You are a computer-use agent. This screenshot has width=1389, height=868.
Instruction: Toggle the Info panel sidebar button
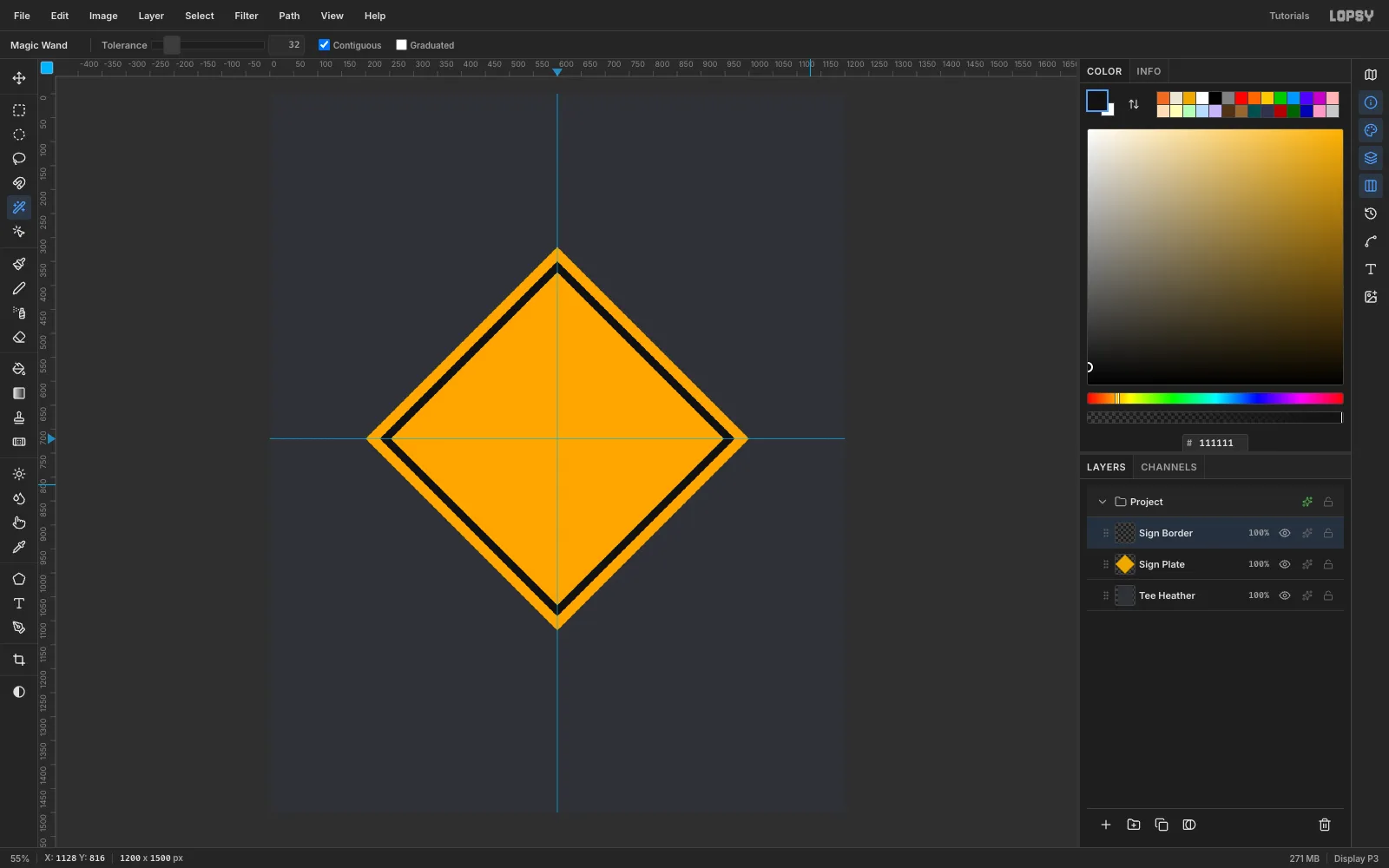(x=1371, y=102)
